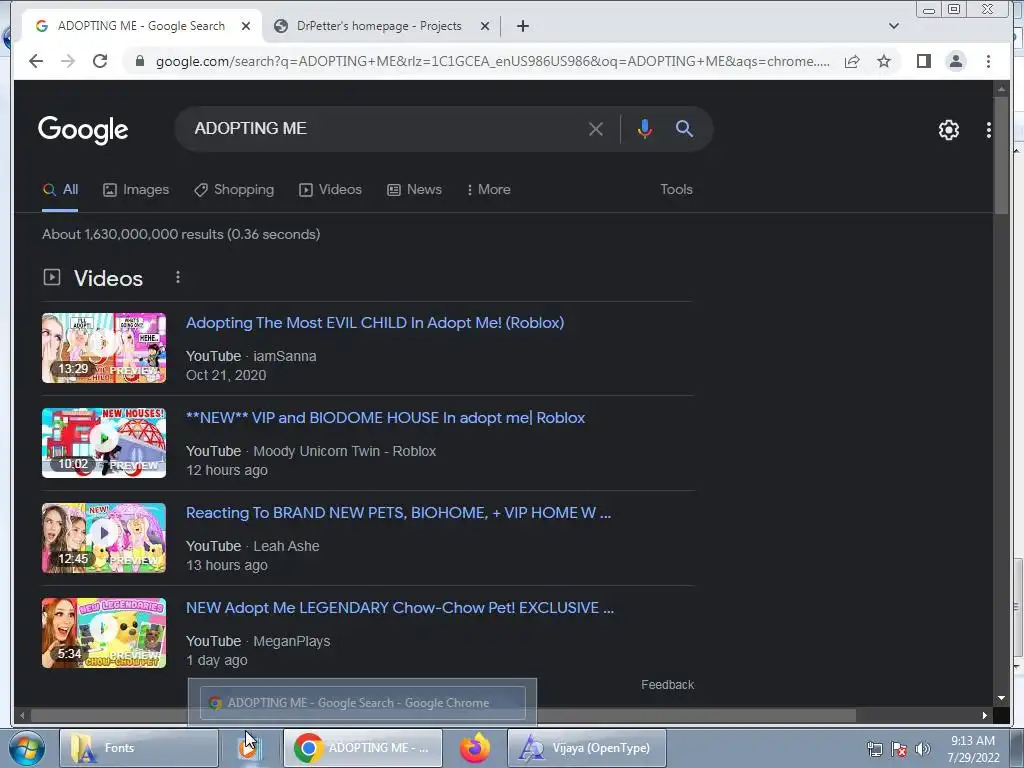Viewport: 1024px width, 768px height.
Task: Close the DrPetter's homepage tab
Action: (x=485, y=26)
